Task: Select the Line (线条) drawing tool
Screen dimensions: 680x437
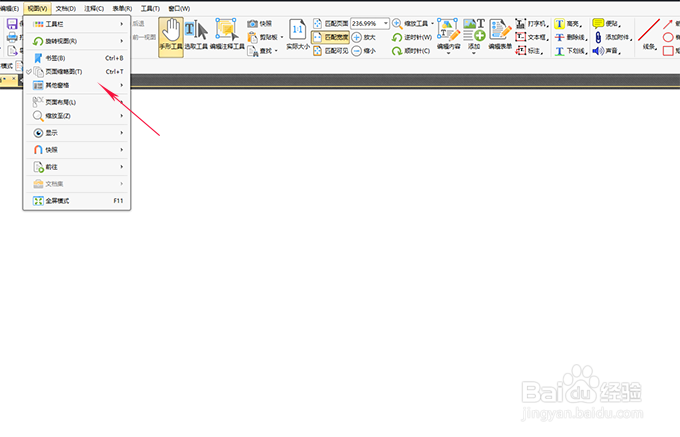Action: pos(649,34)
